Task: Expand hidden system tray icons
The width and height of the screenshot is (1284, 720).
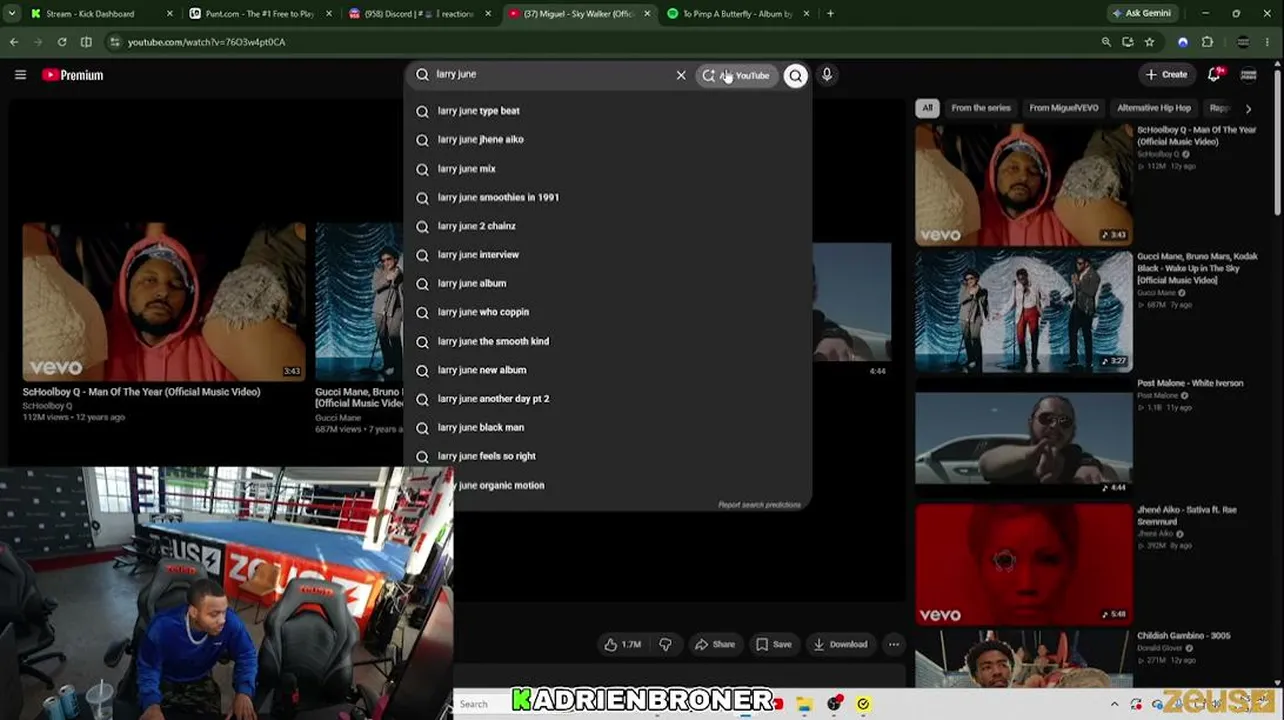Action: [1114, 704]
